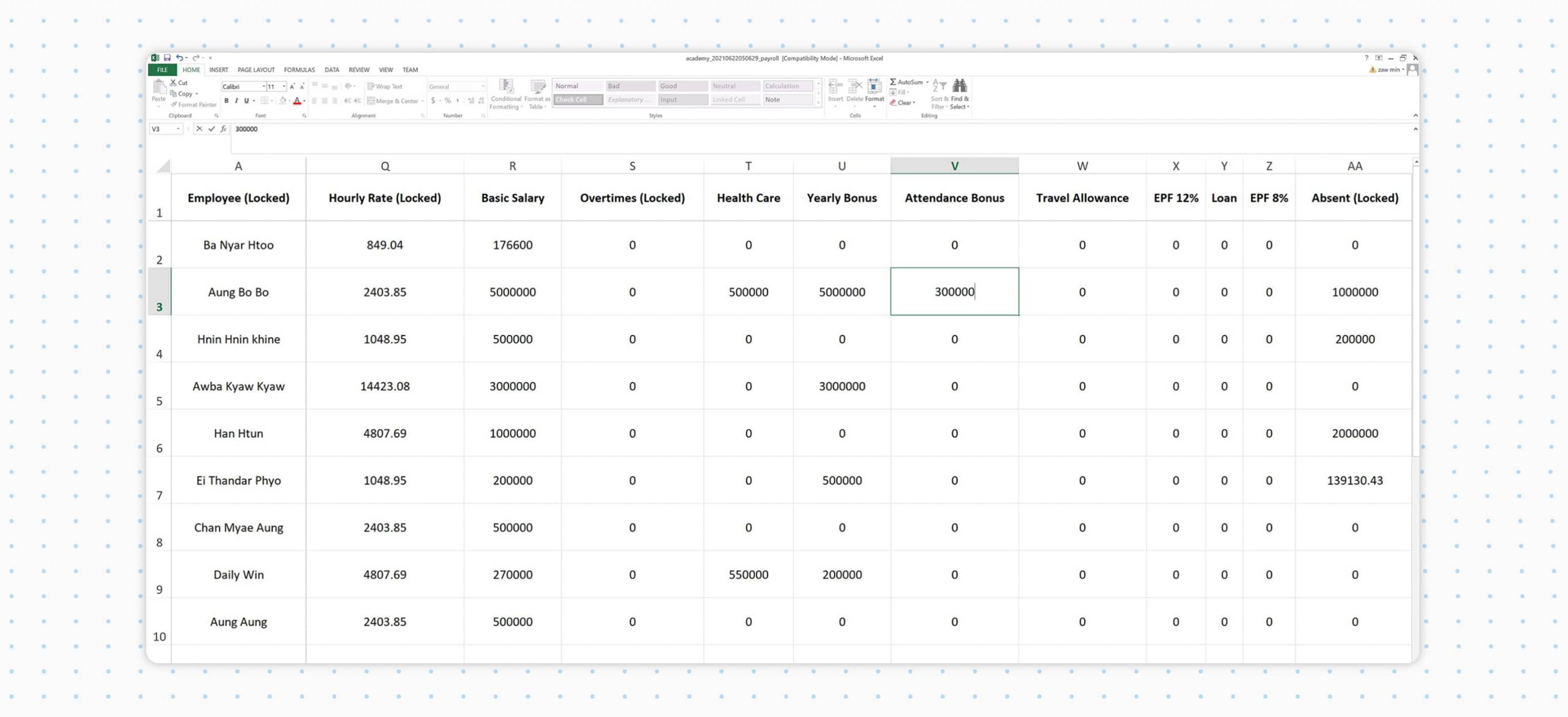Open the zaw min account dropdown
The width and height of the screenshot is (1568, 717).
[x=1391, y=70]
